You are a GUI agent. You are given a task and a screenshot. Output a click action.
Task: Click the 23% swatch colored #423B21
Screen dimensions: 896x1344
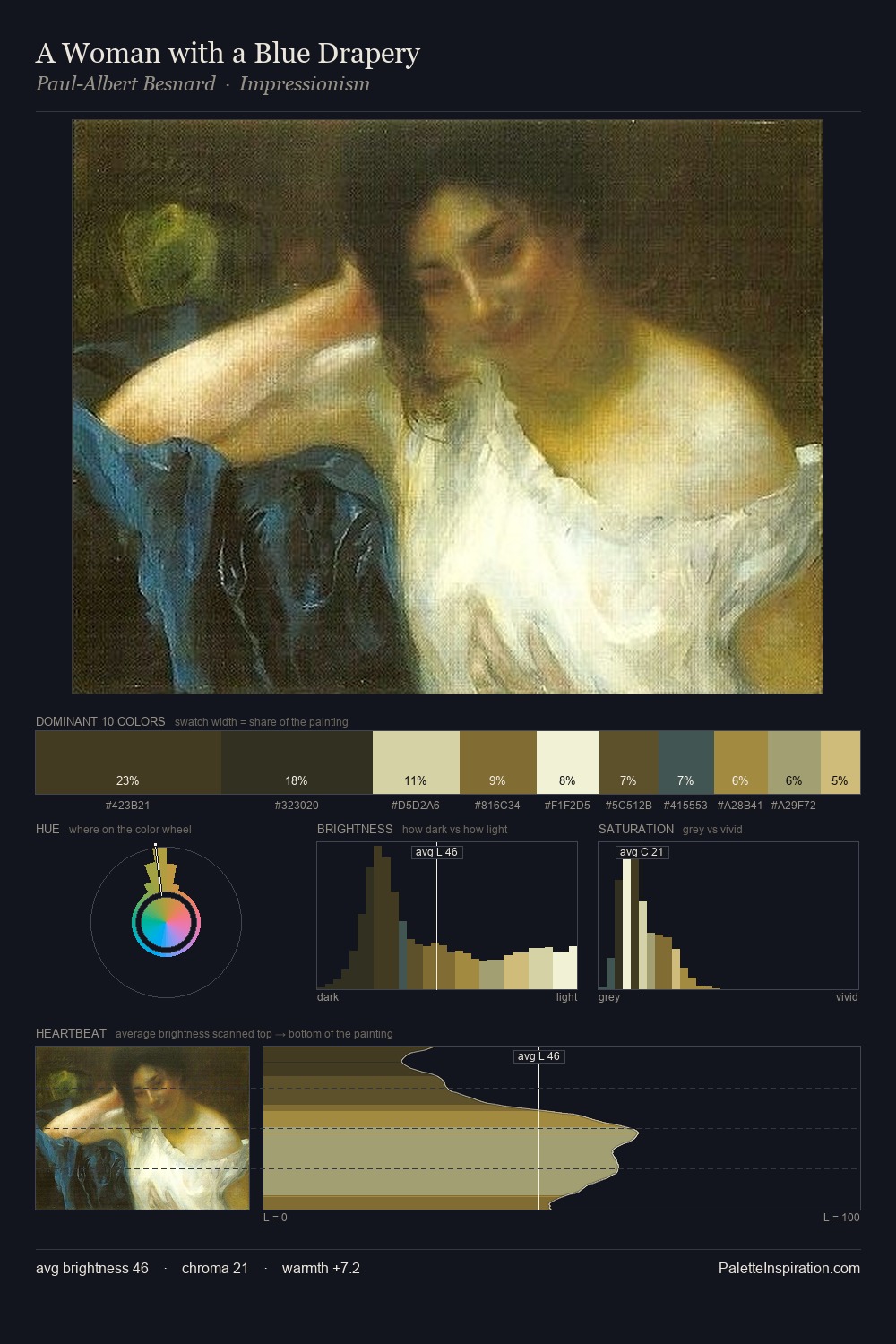pos(128,762)
